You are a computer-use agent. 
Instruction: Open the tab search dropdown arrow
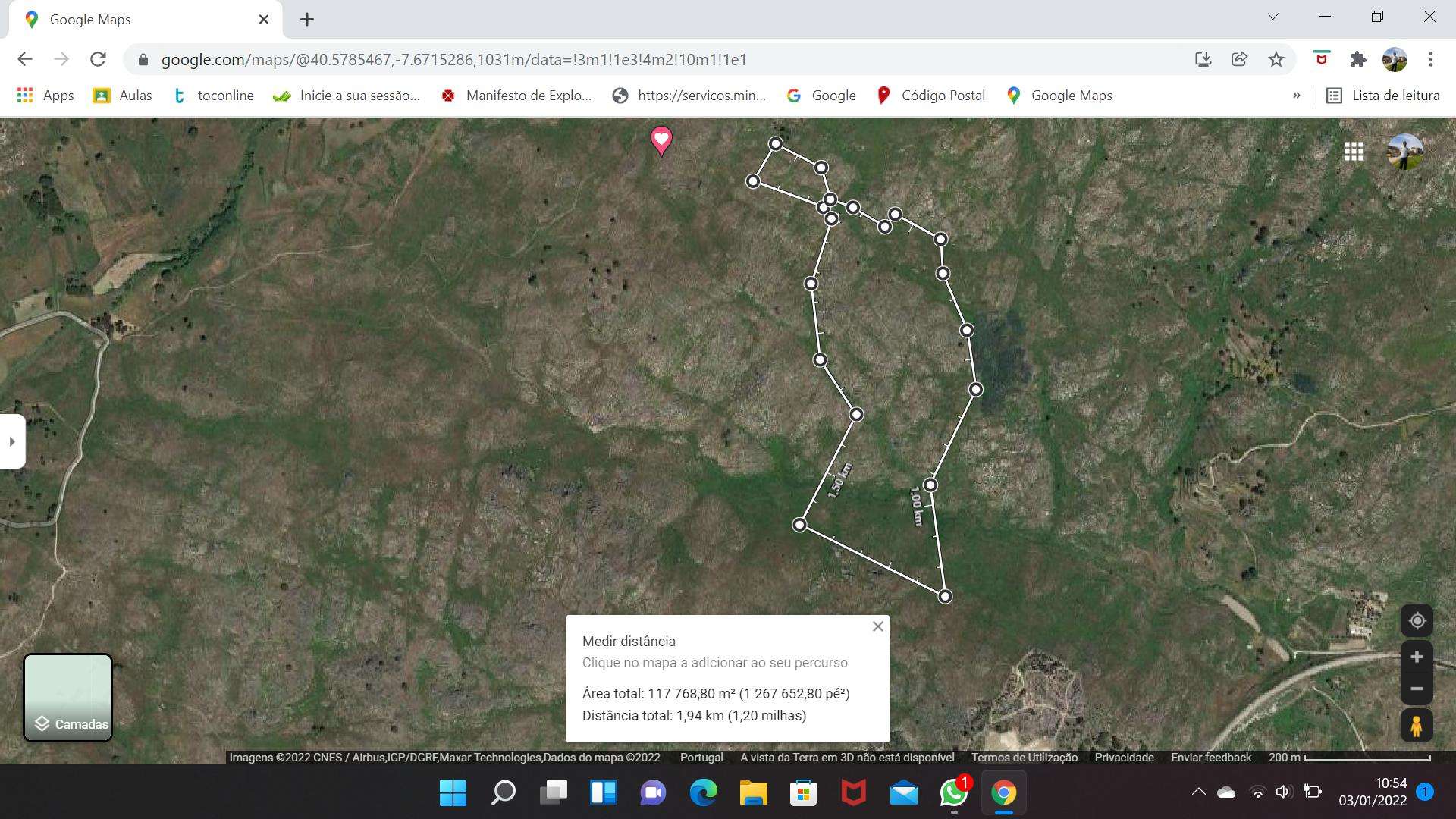(1273, 17)
